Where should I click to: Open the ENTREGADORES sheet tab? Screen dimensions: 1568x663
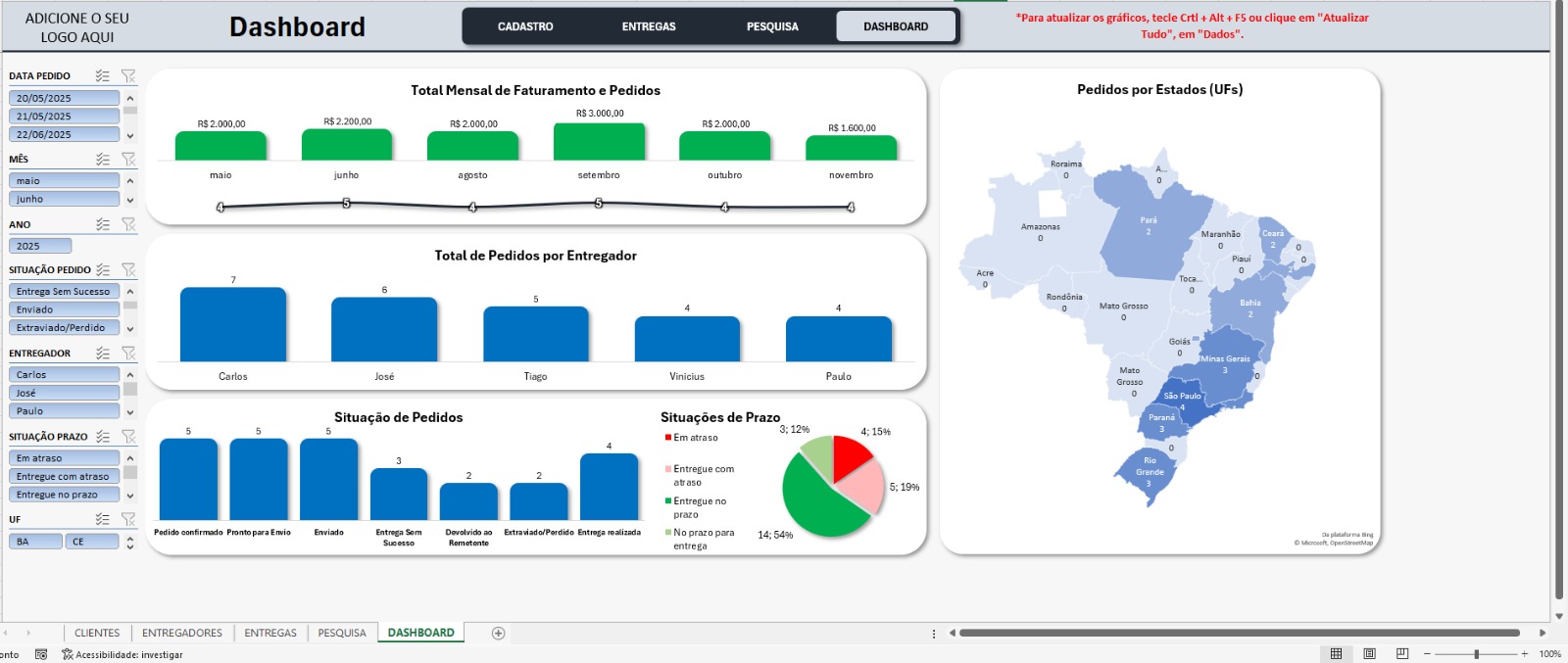pyautogui.click(x=182, y=633)
